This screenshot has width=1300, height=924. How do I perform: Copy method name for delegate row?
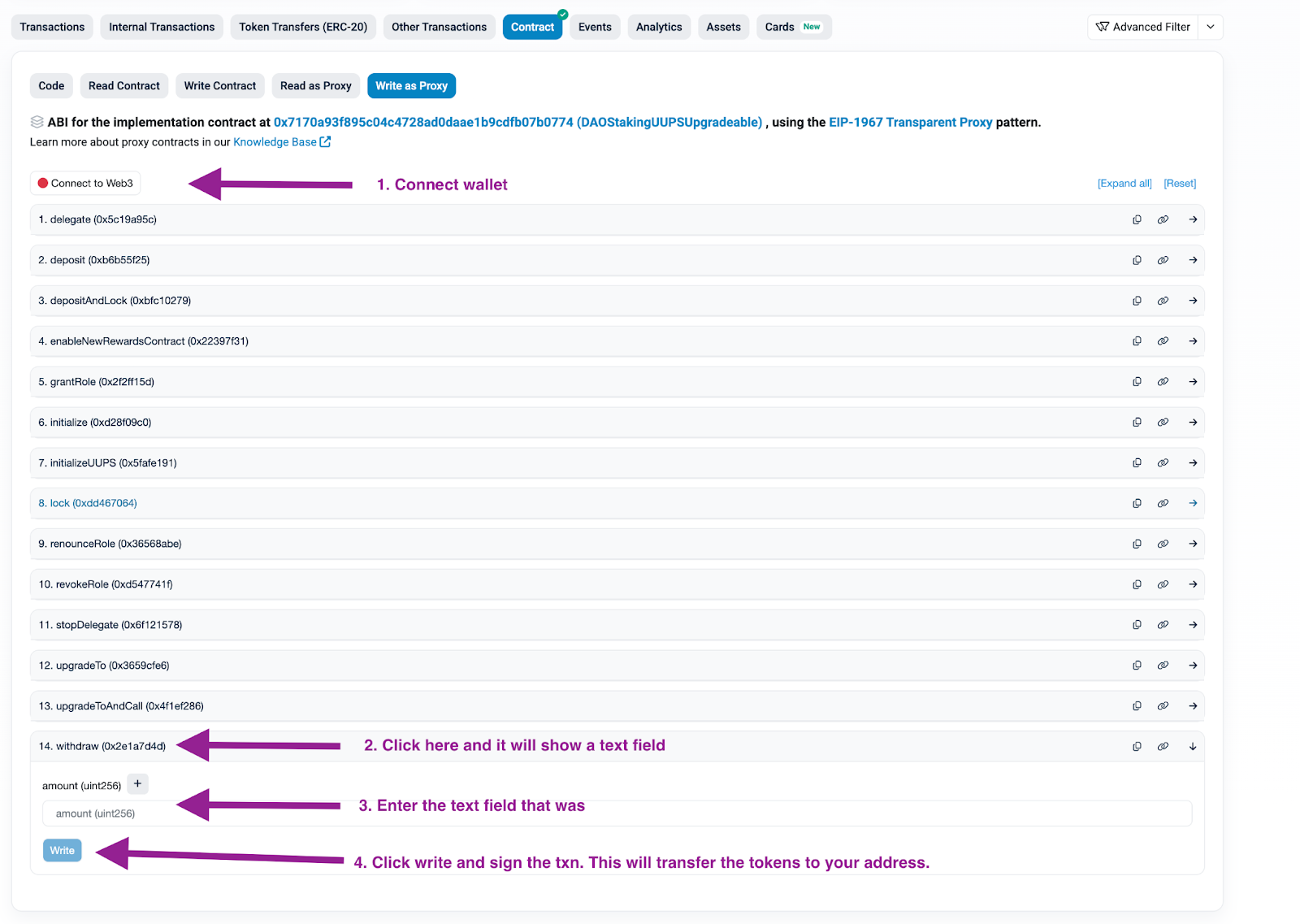click(1137, 219)
